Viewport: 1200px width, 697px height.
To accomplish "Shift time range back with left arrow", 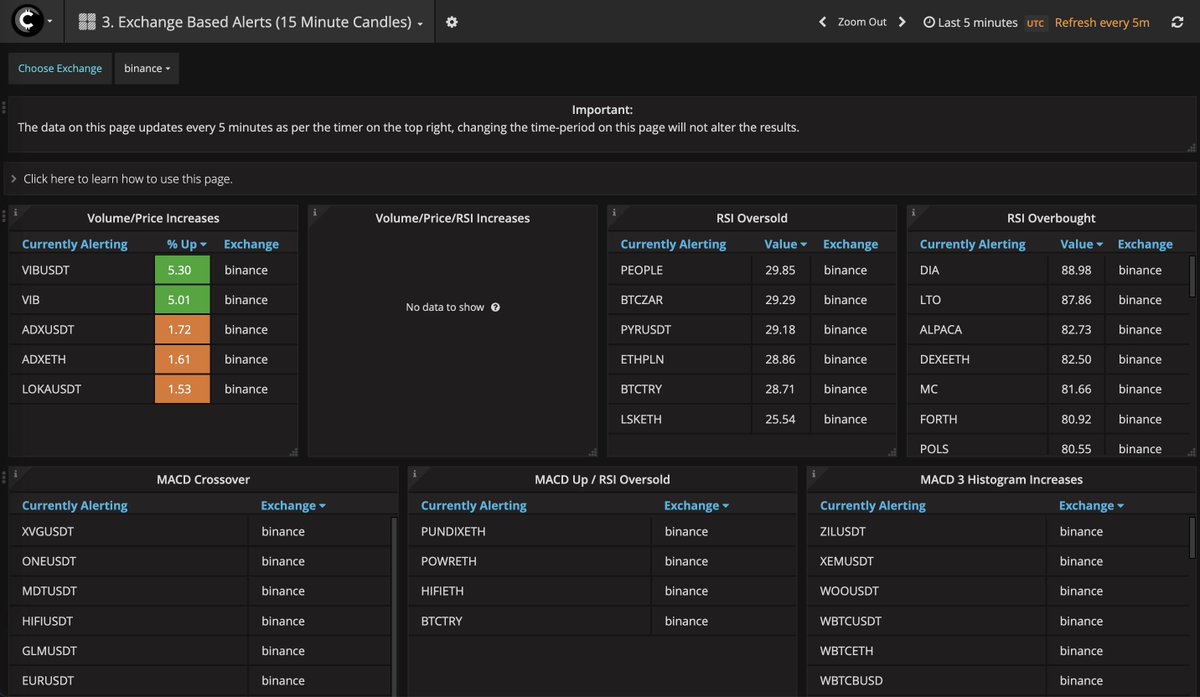I will (x=822, y=22).
